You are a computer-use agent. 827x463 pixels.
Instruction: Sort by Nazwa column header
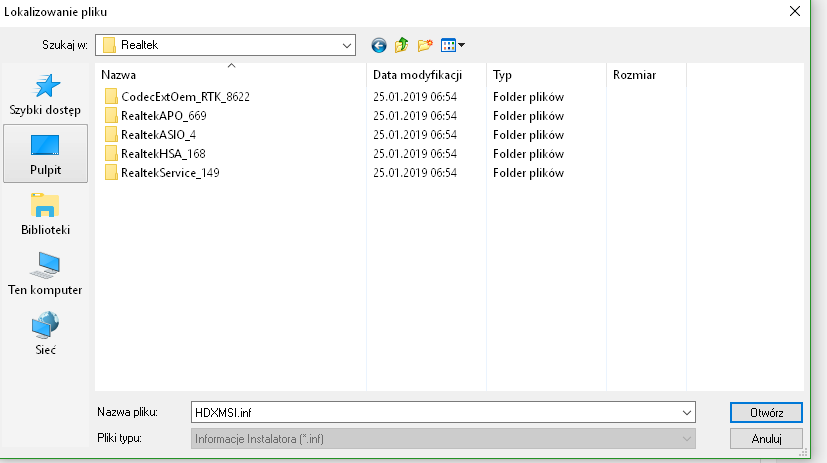pos(230,75)
